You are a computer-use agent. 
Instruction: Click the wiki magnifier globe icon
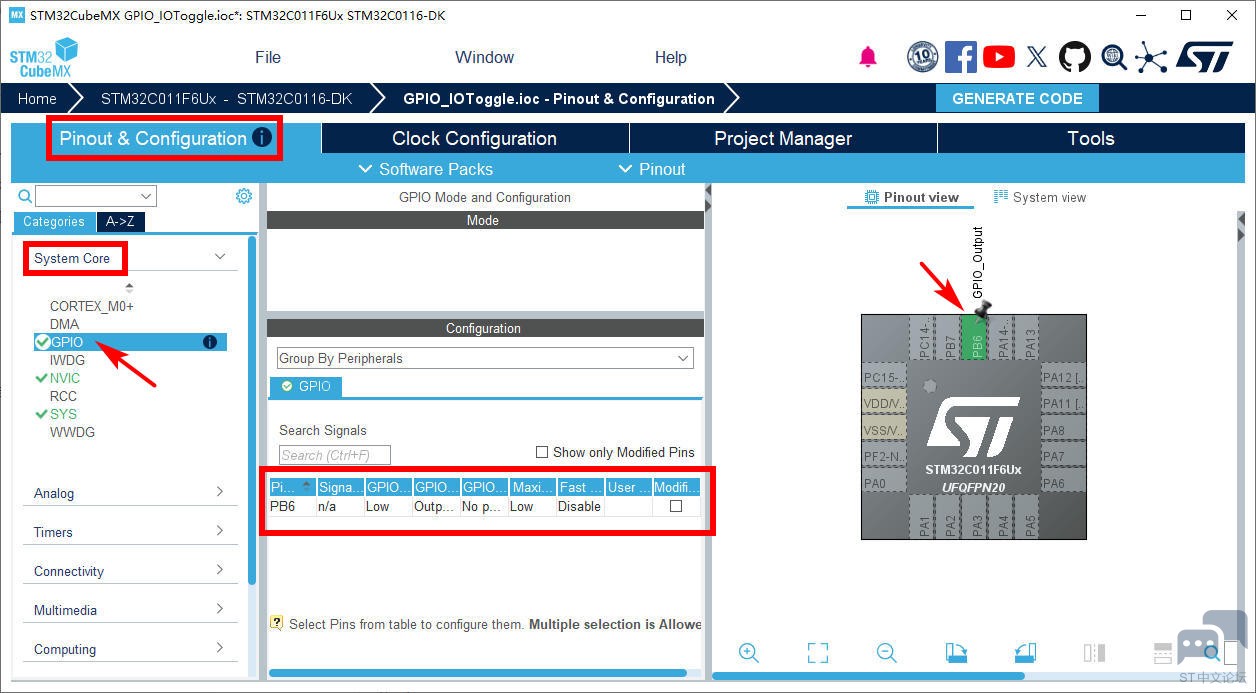pyautogui.click(x=1114, y=57)
